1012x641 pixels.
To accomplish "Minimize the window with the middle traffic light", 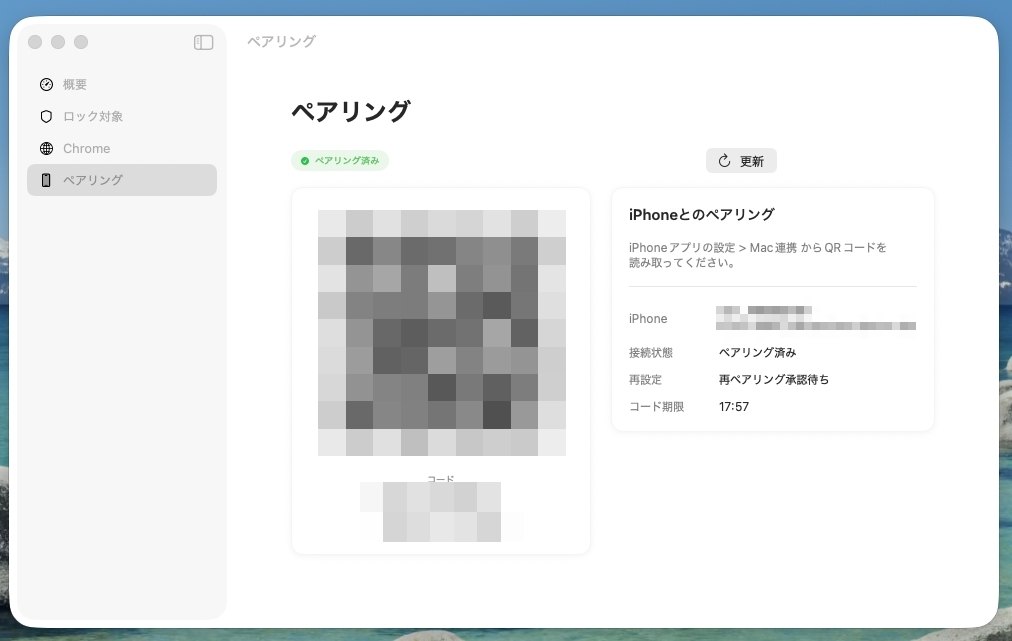I will tap(58, 42).
